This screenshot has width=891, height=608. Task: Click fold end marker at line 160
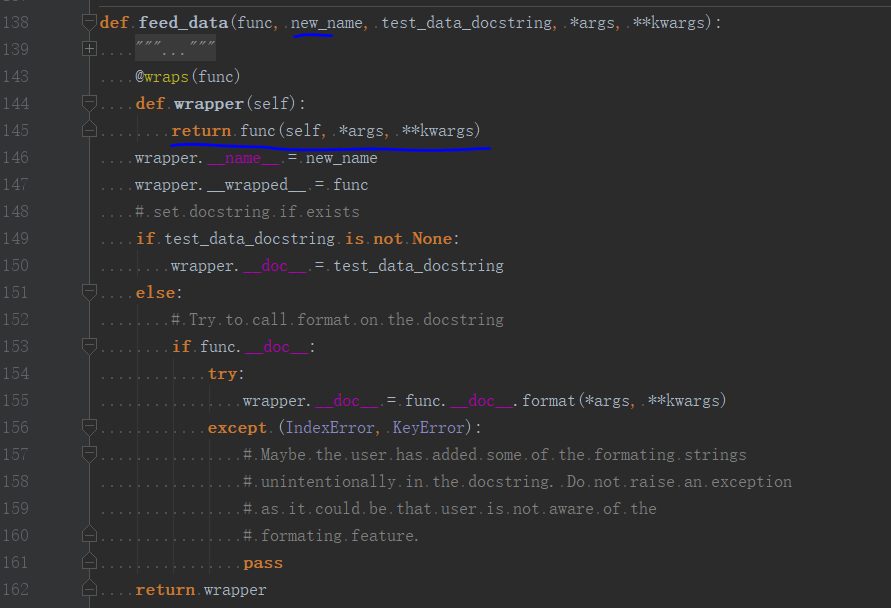pos(89,535)
